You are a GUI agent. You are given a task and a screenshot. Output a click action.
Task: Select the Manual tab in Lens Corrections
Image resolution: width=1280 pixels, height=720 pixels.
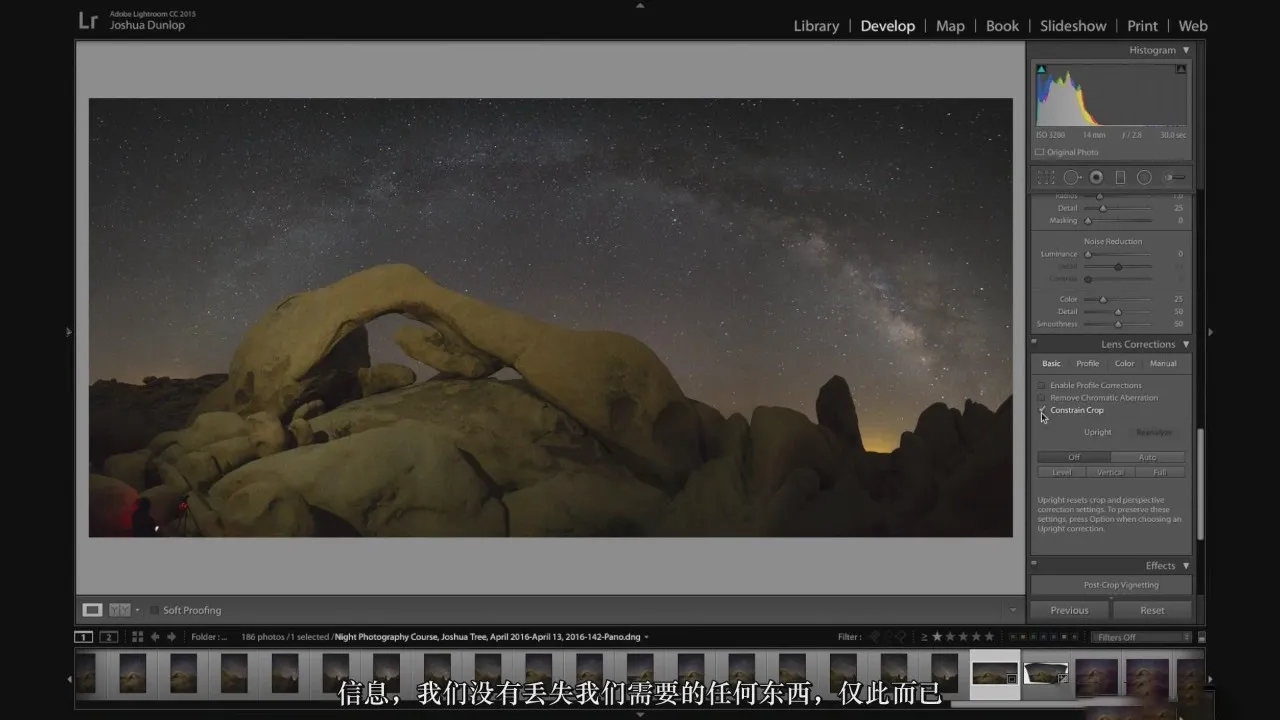[x=1163, y=363]
